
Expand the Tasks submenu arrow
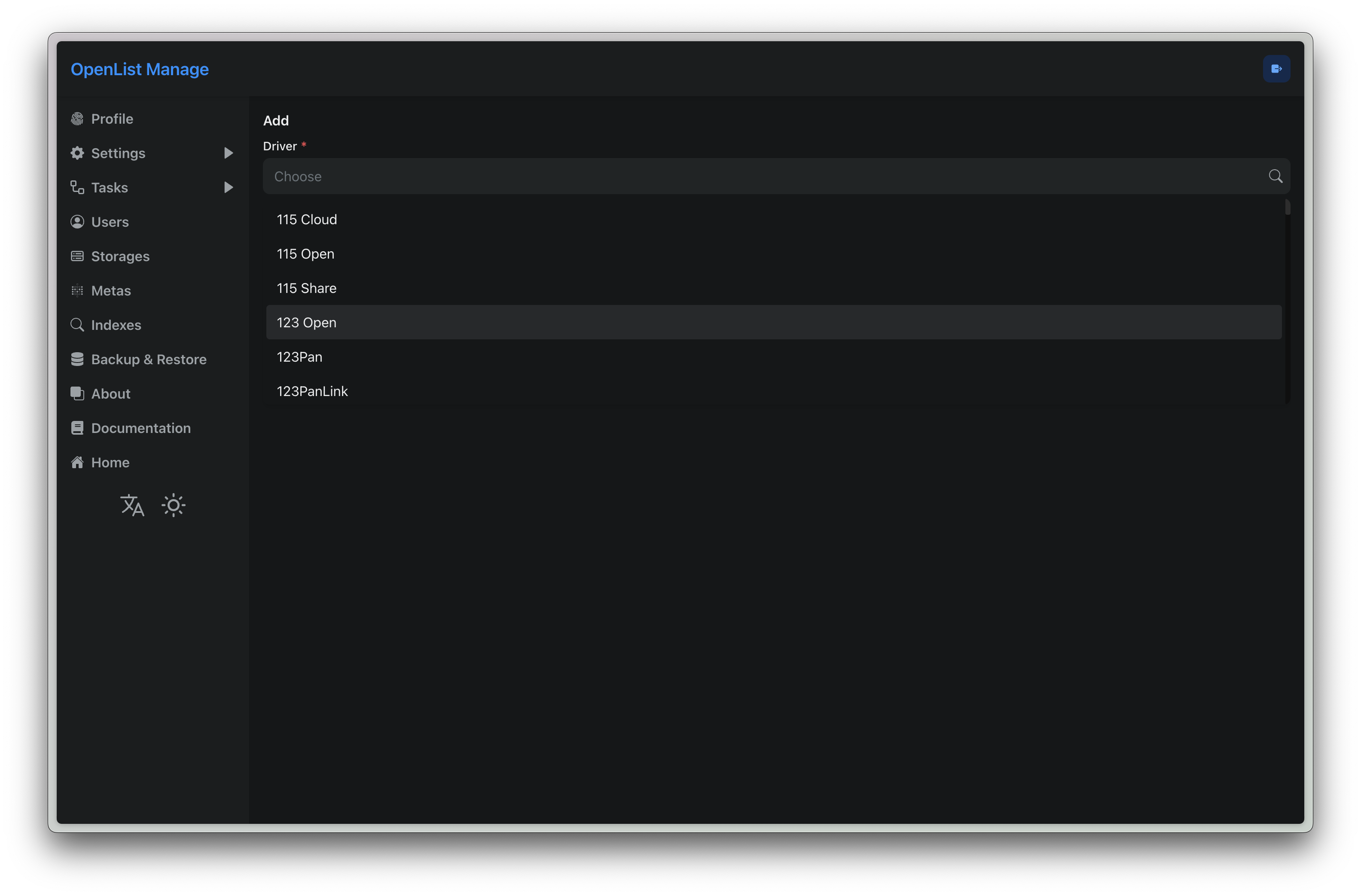228,188
